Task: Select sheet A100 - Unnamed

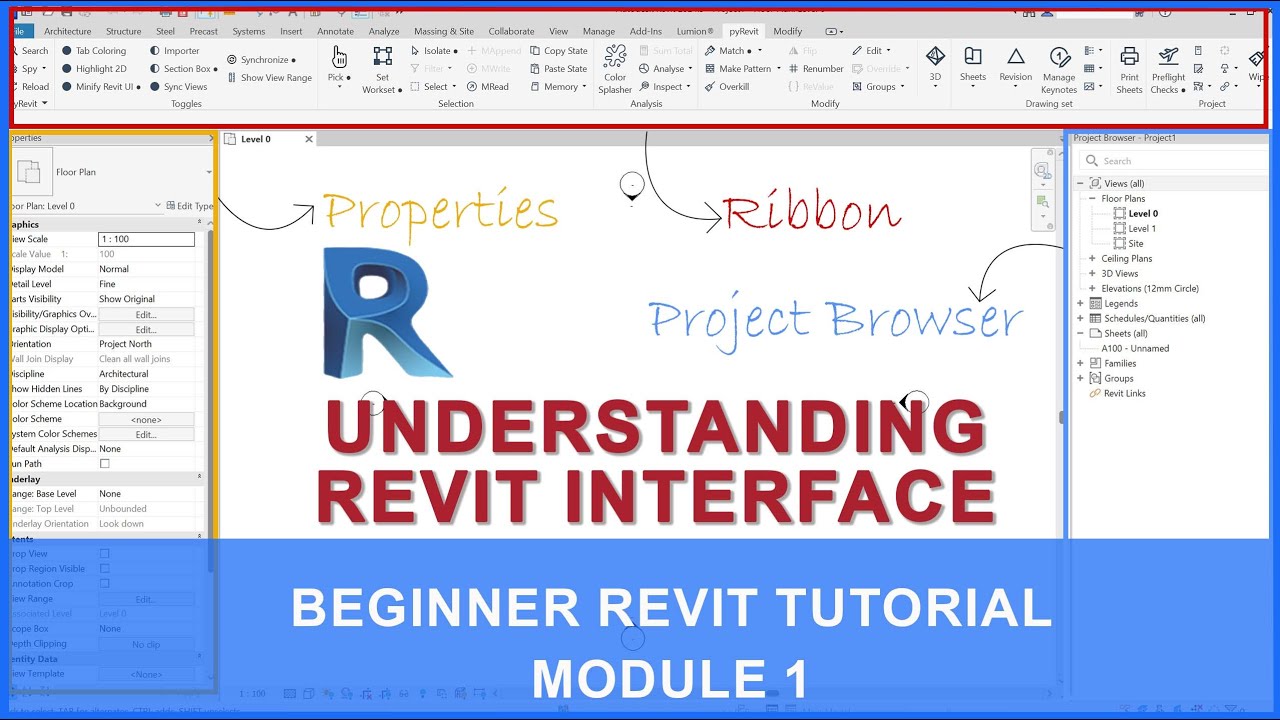Action: pos(1135,349)
